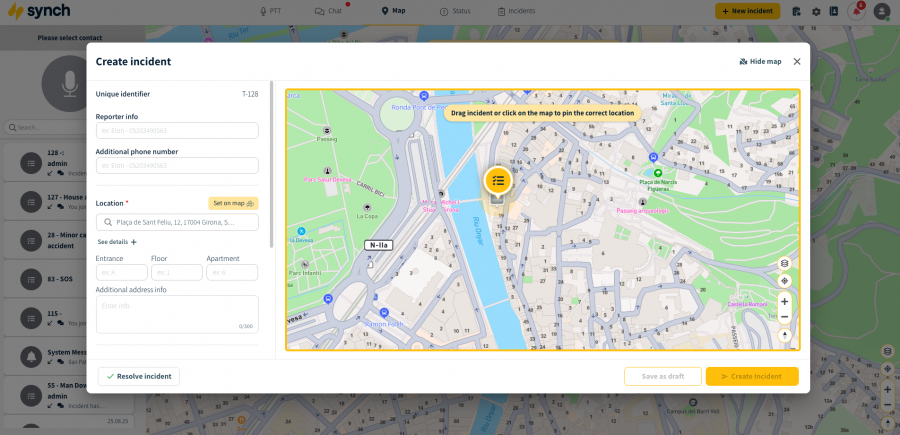Open notifications bell in top bar

tap(856, 11)
